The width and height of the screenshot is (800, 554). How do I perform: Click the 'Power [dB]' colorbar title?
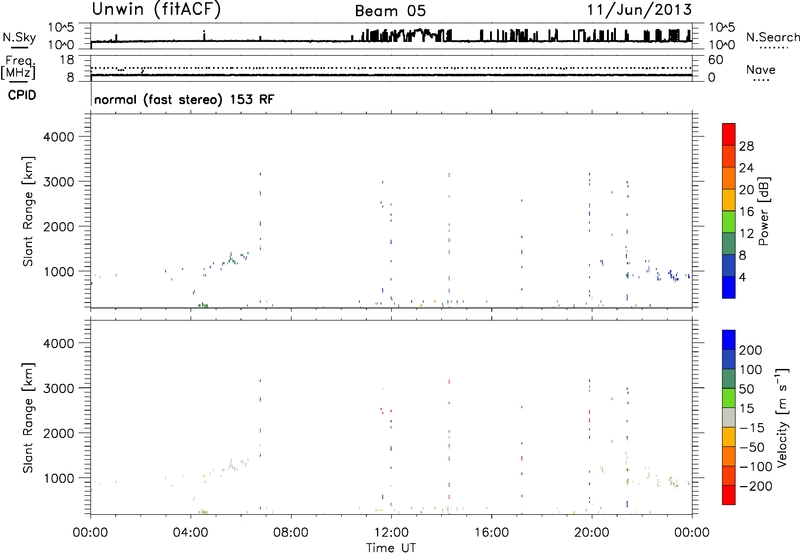coord(764,211)
